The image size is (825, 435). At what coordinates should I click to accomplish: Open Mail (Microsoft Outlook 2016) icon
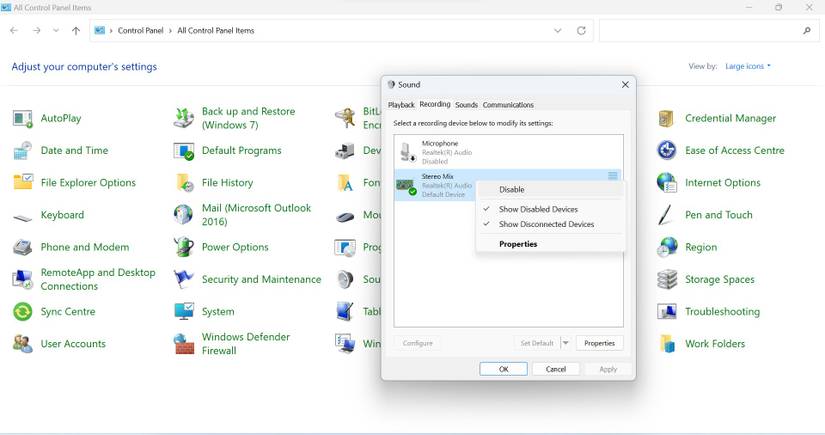pyautogui.click(x=184, y=215)
